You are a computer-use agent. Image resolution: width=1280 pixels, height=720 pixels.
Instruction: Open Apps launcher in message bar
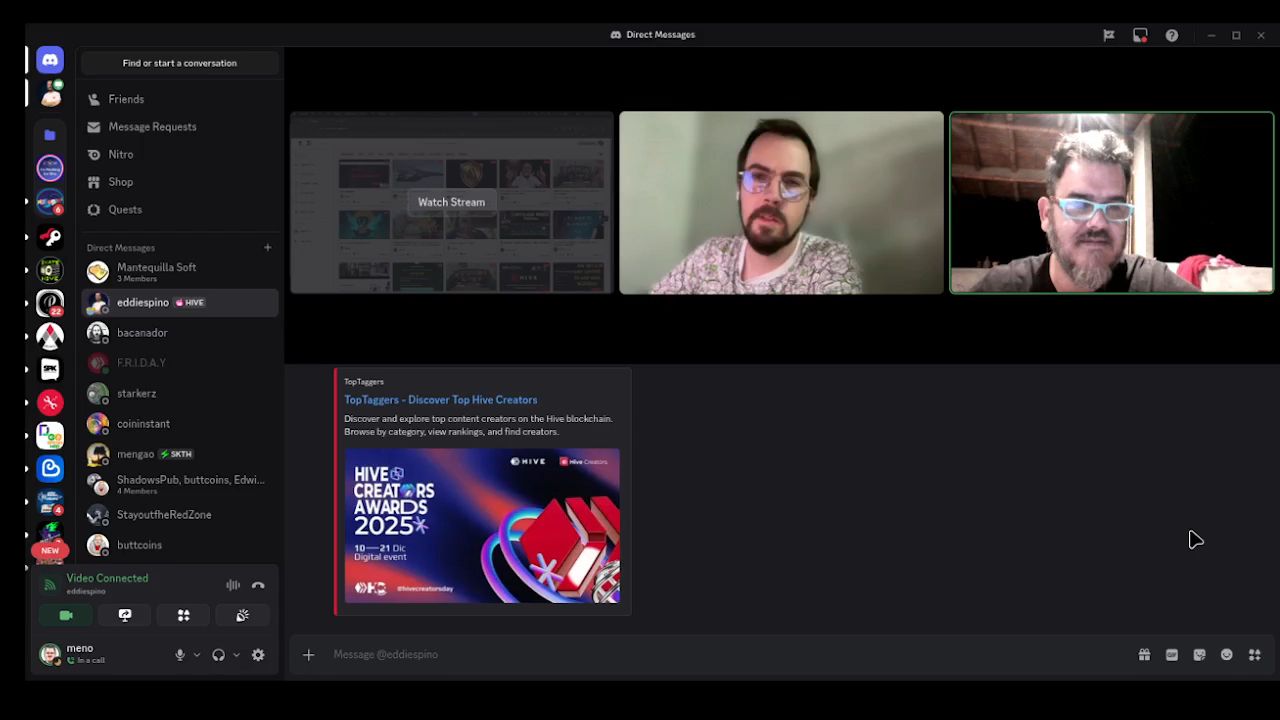point(1255,655)
